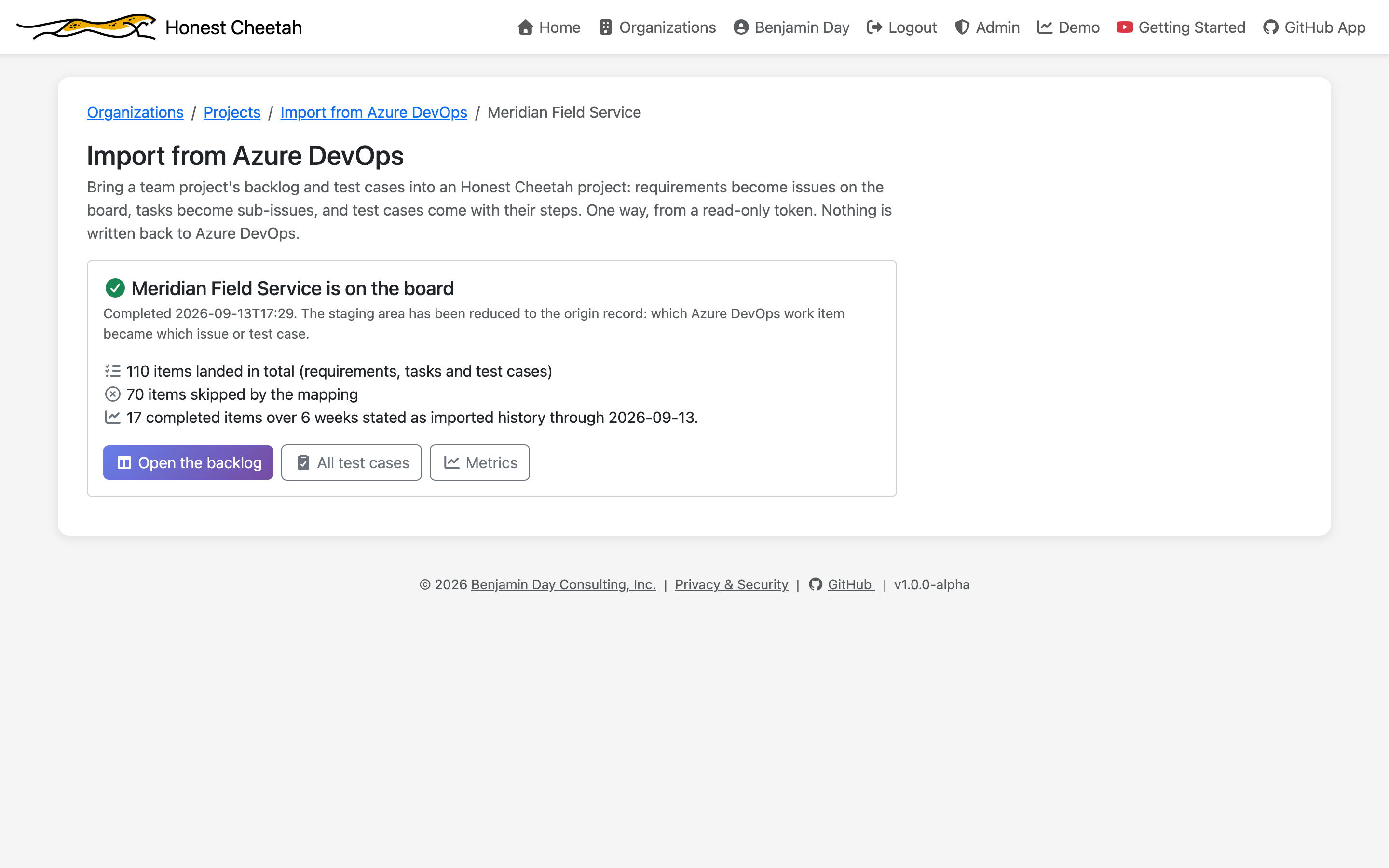
Task: Follow the Organizations breadcrumb link
Action: click(x=136, y=112)
